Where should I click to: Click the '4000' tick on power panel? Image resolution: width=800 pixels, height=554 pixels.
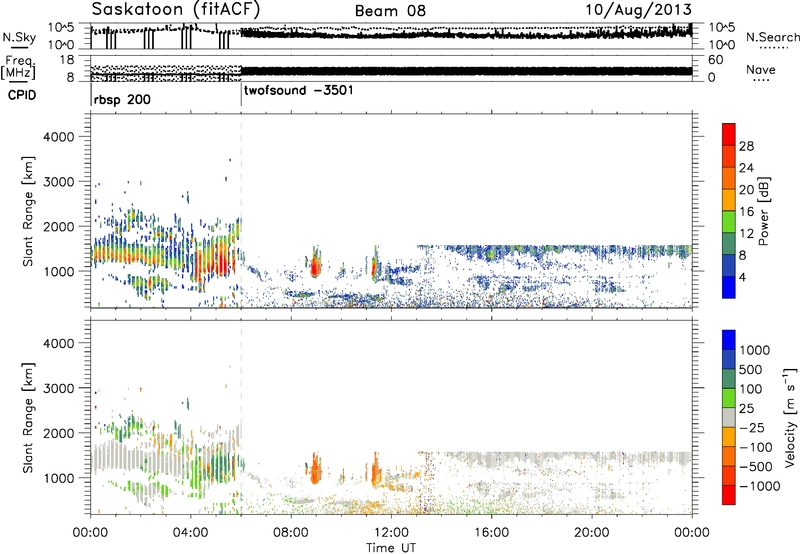pyautogui.click(x=59, y=137)
